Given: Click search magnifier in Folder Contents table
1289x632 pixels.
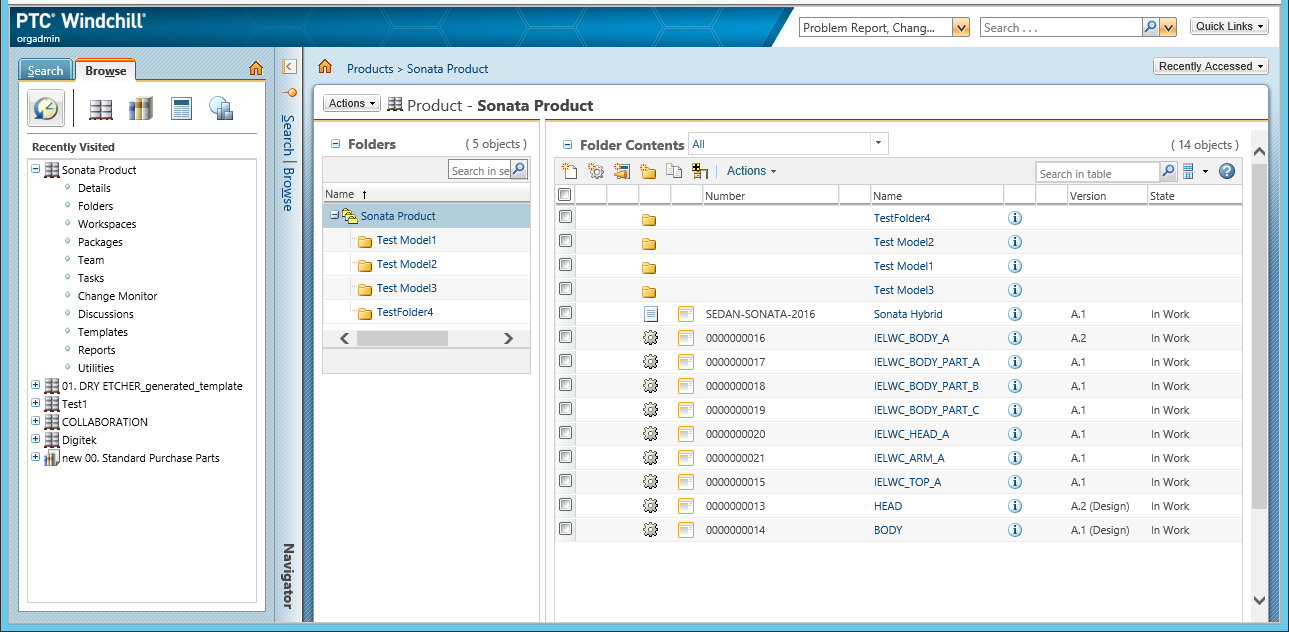Looking at the screenshot, I should [1168, 172].
